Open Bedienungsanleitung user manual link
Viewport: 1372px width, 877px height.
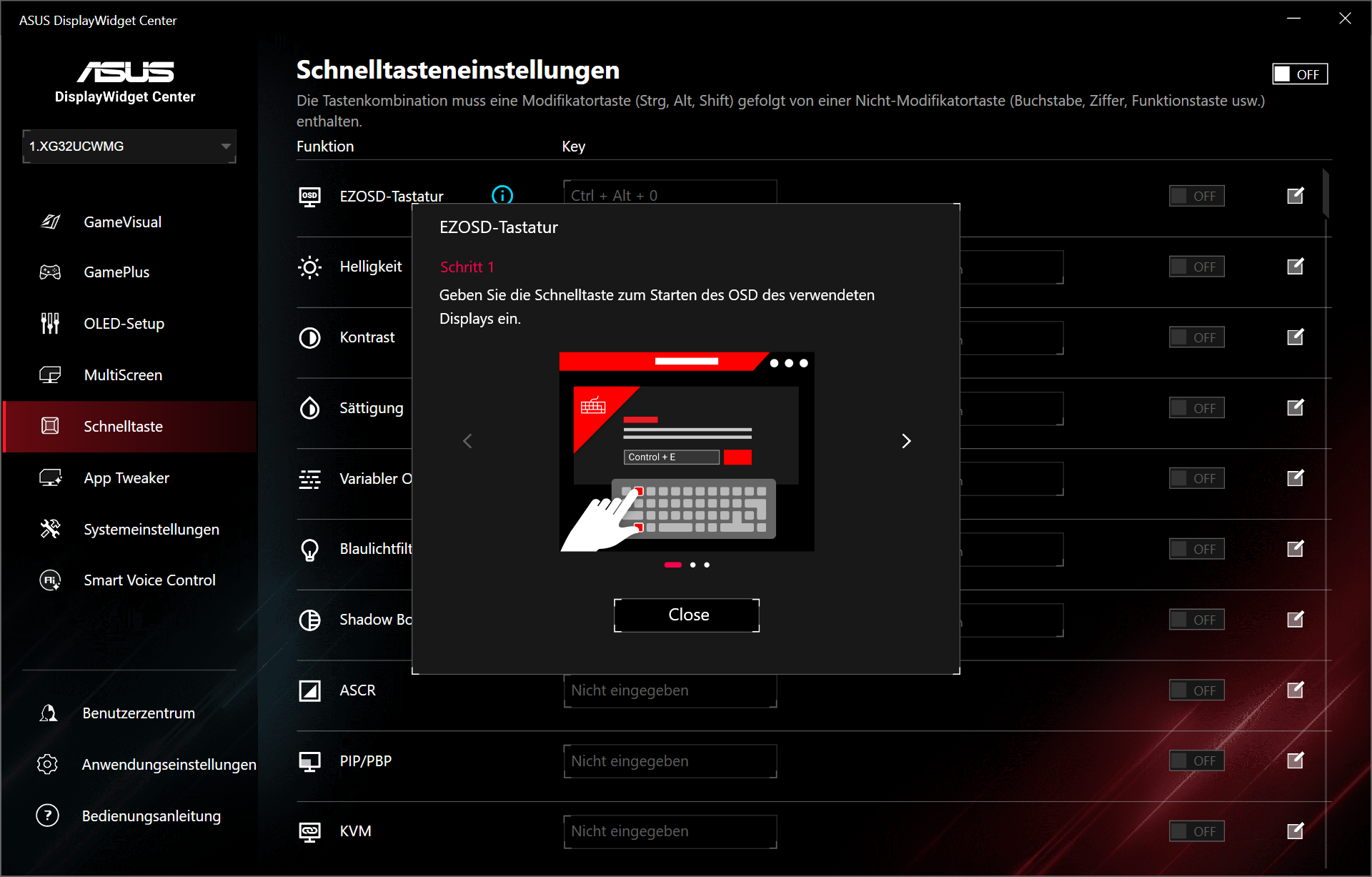(x=151, y=816)
